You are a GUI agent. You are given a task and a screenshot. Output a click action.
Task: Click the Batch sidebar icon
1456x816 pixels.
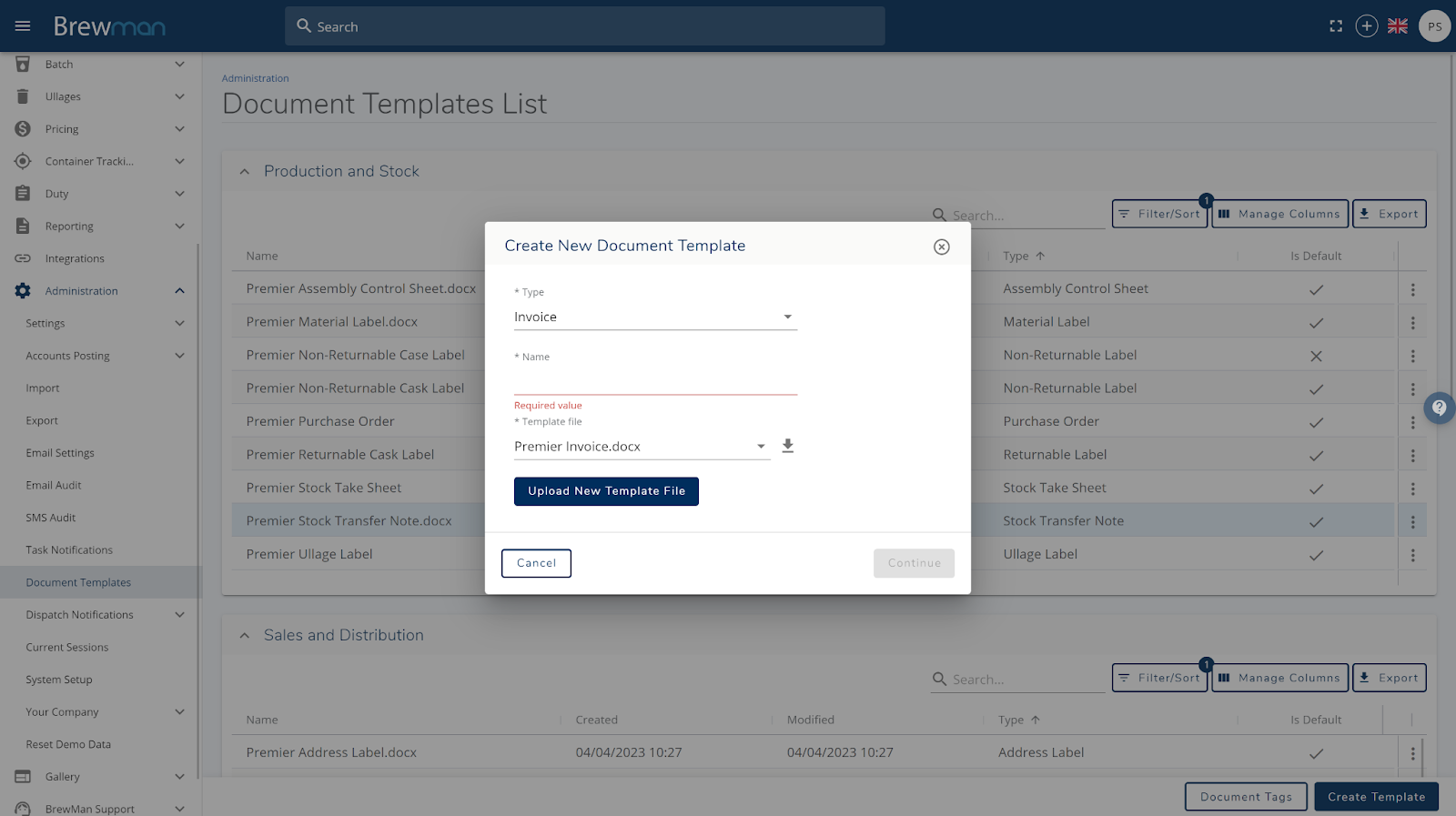23,64
